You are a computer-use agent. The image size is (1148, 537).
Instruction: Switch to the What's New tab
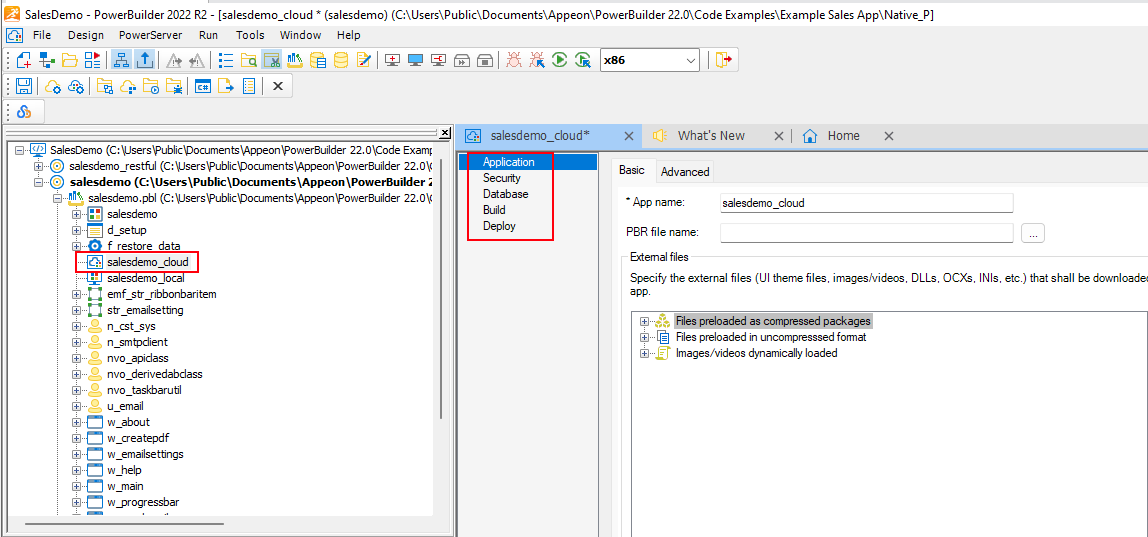click(710, 136)
